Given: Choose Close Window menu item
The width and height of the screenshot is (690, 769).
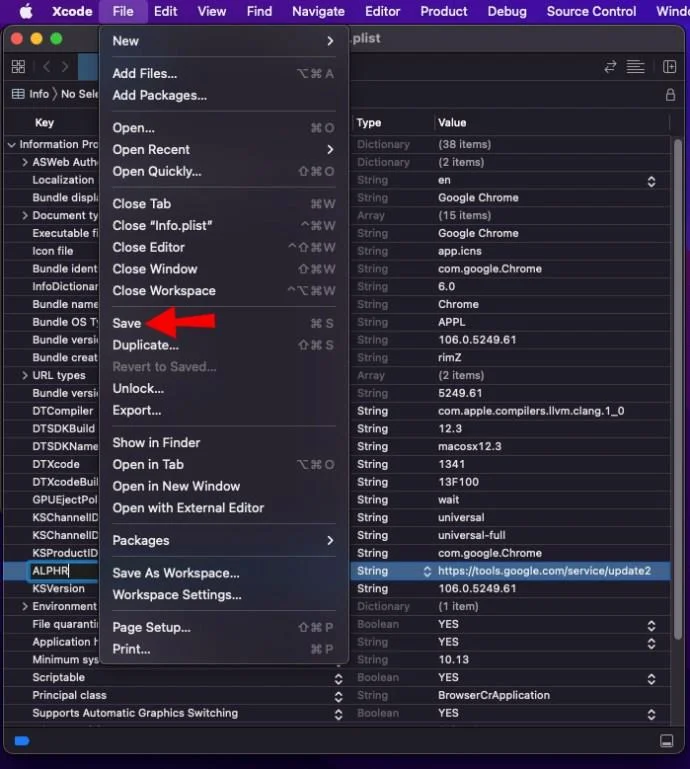Looking at the screenshot, I should (x=224, y=269).
